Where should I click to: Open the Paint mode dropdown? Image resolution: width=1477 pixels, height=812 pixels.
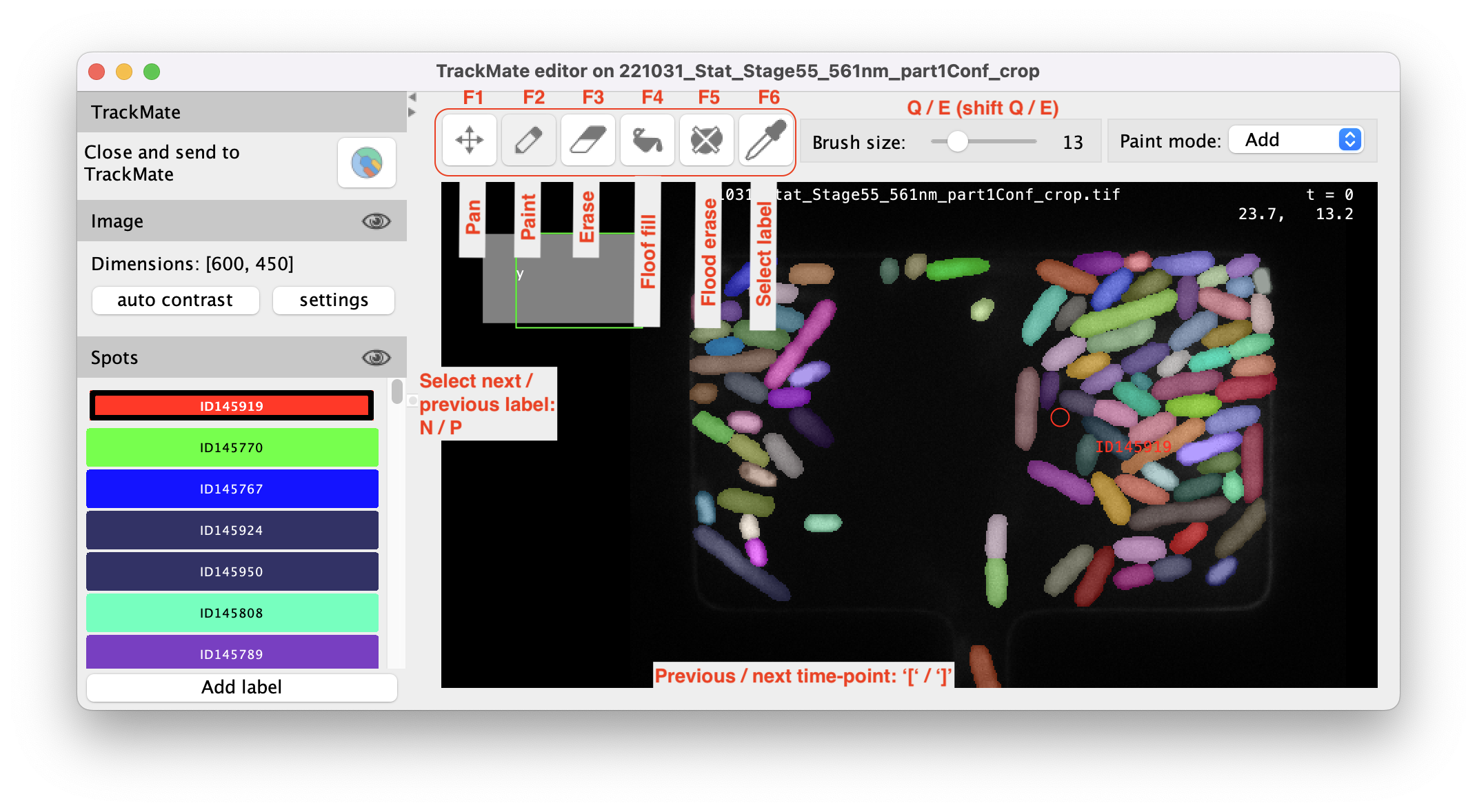[x=1296, y=139]
